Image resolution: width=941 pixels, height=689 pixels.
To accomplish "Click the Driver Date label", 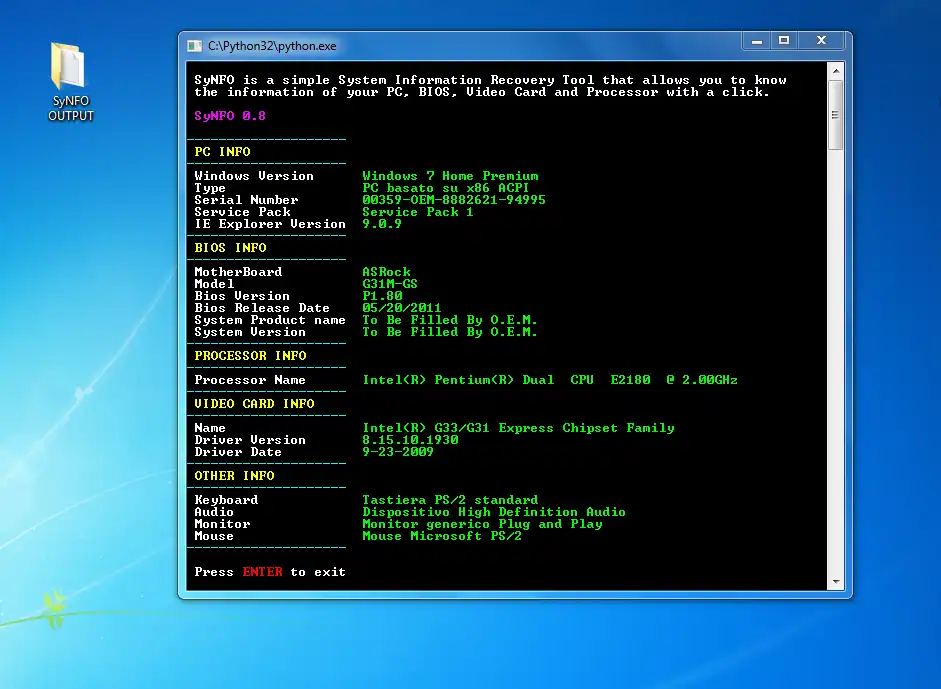I will [x=238, y=452].
